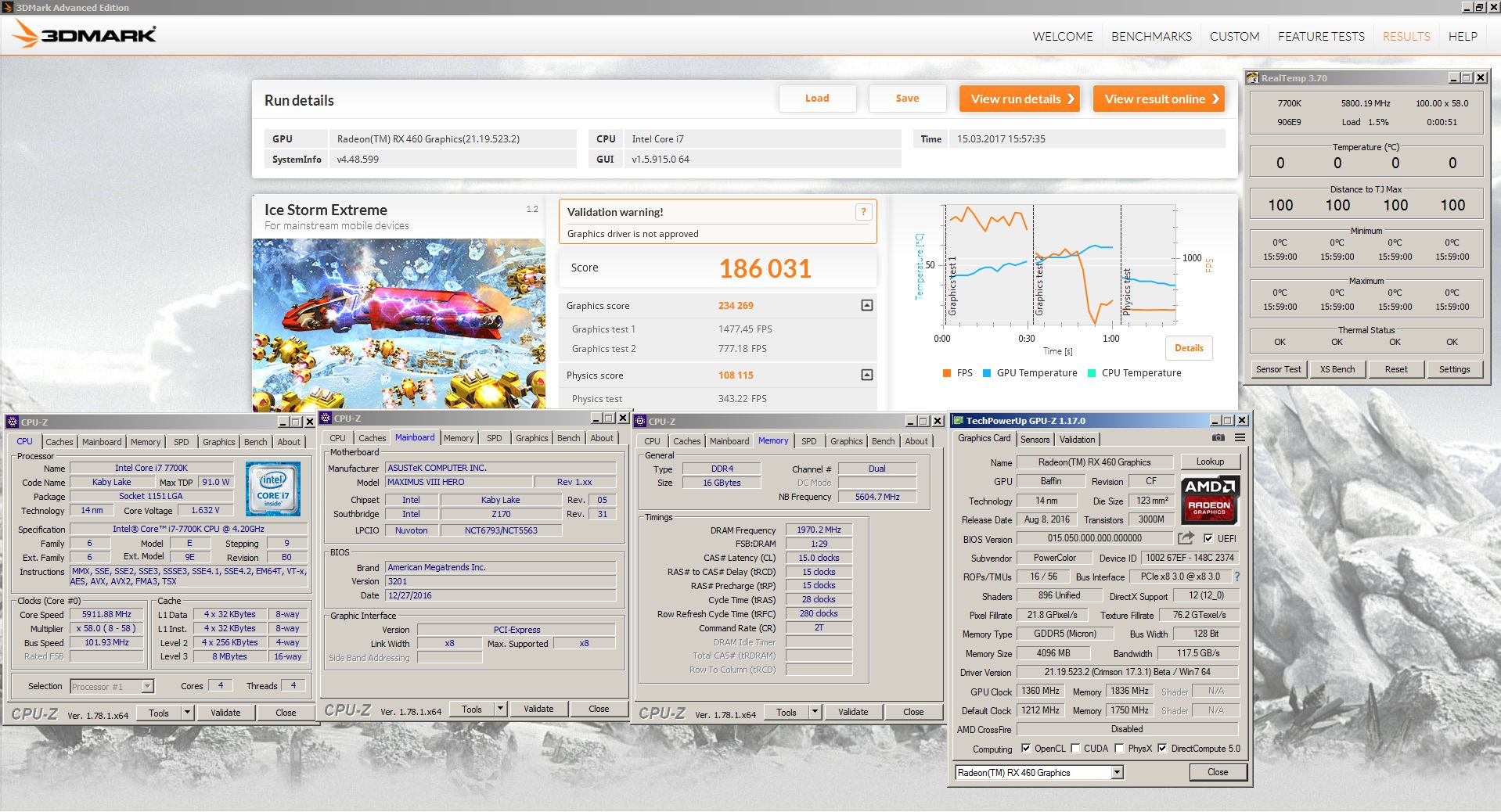This screenshot has width=1501, height=812.
Task: Click the Lookup button in GPU-Z
Action: (1210, 462)
